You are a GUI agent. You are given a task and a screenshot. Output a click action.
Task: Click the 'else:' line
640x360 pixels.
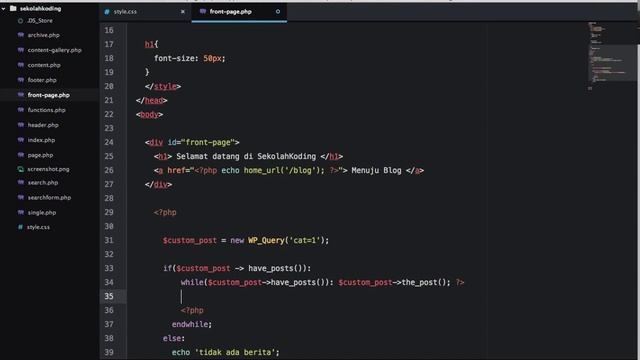174,338
